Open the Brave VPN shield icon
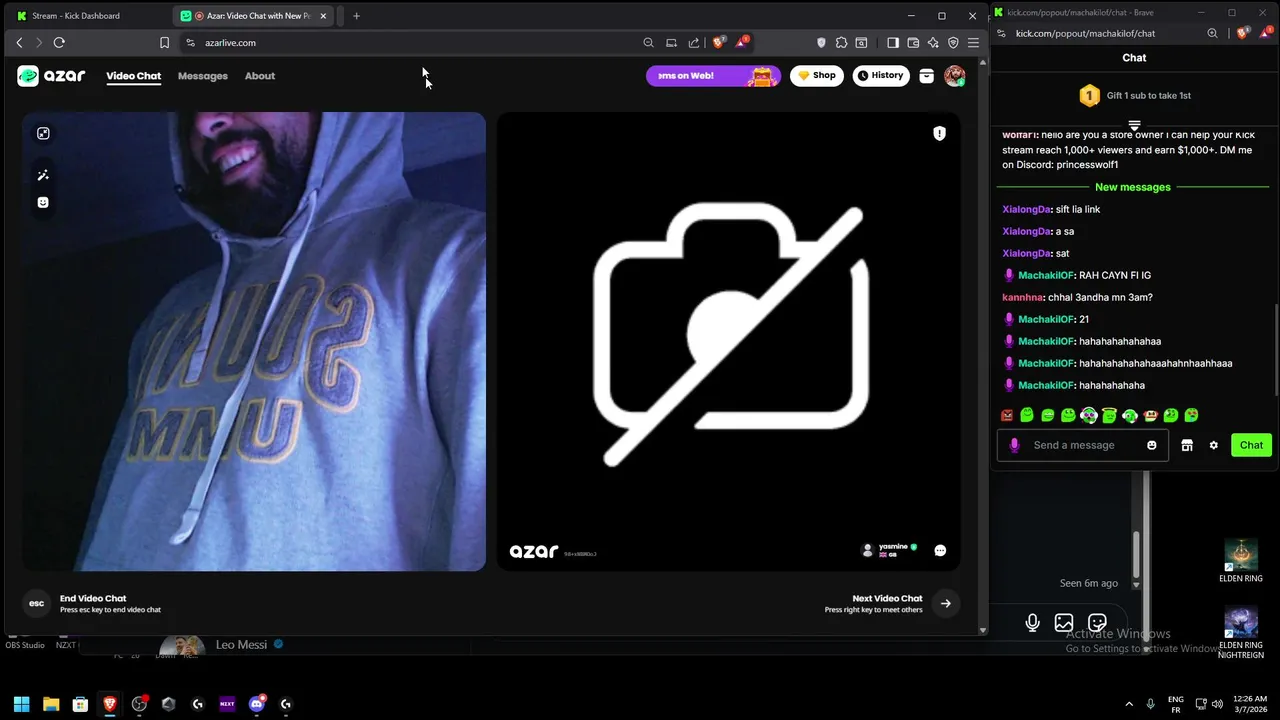 pos(953,43)
